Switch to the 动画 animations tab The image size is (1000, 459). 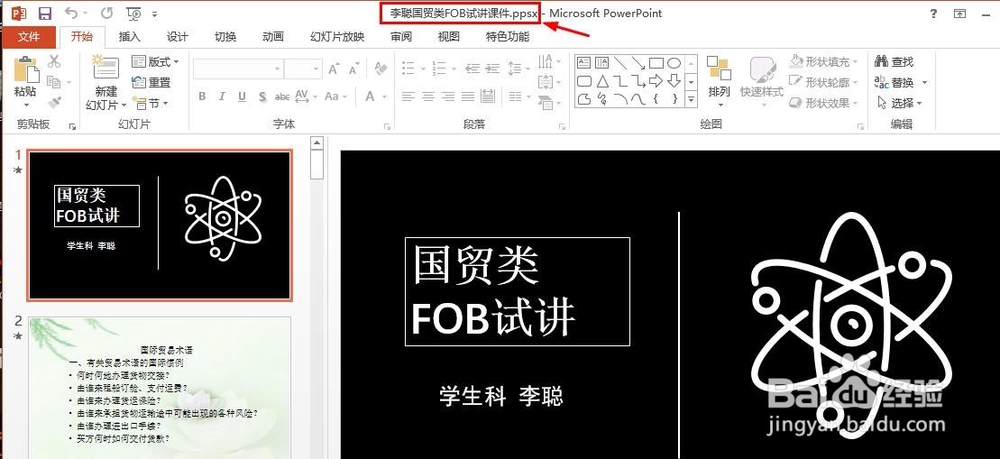click(273, 37)
